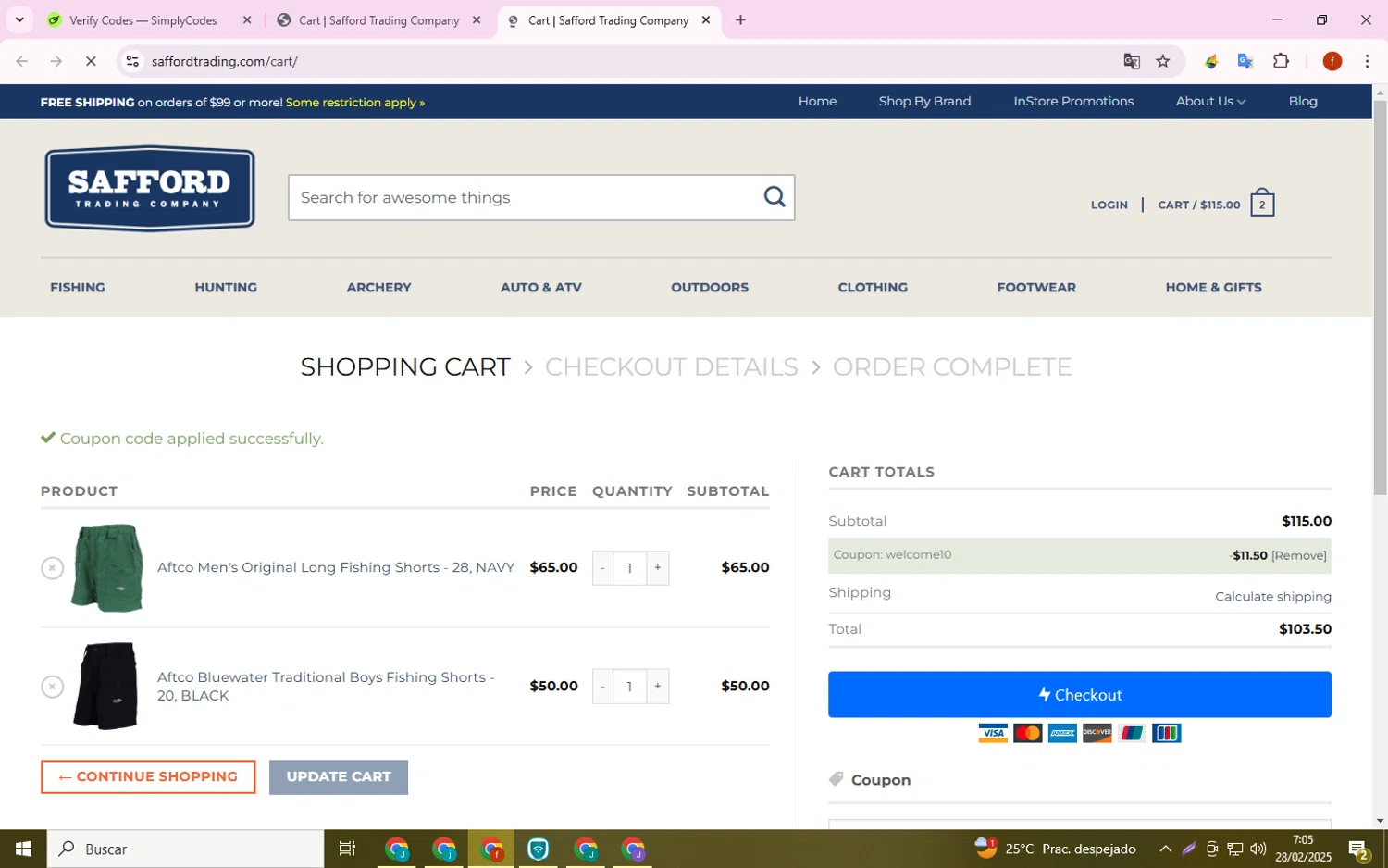The image size is (1388, 868).
Task: Click the Checkout button
Action: (x=1080, y=694)
